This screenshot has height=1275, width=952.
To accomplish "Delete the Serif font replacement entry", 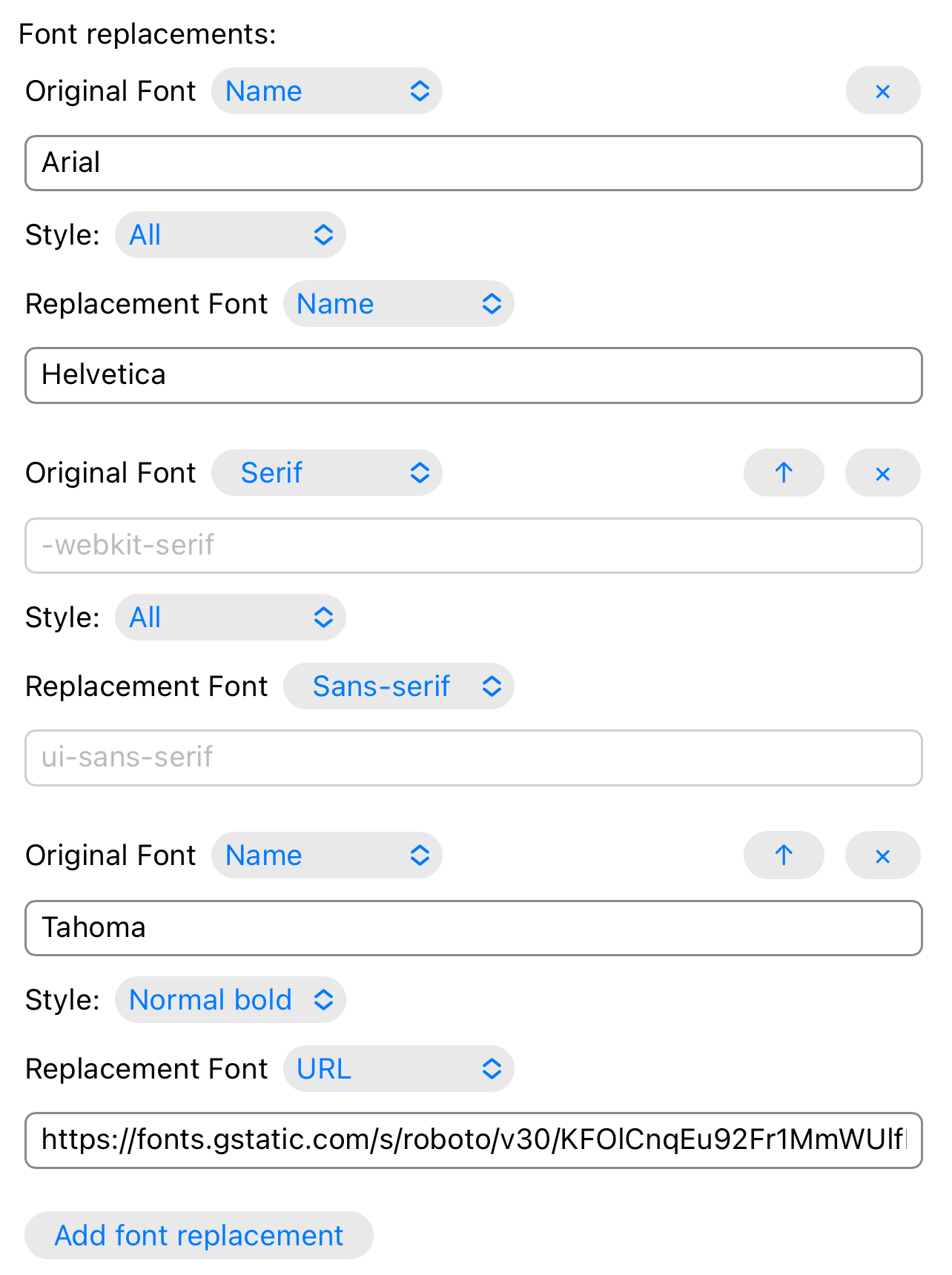I will 882,473.
